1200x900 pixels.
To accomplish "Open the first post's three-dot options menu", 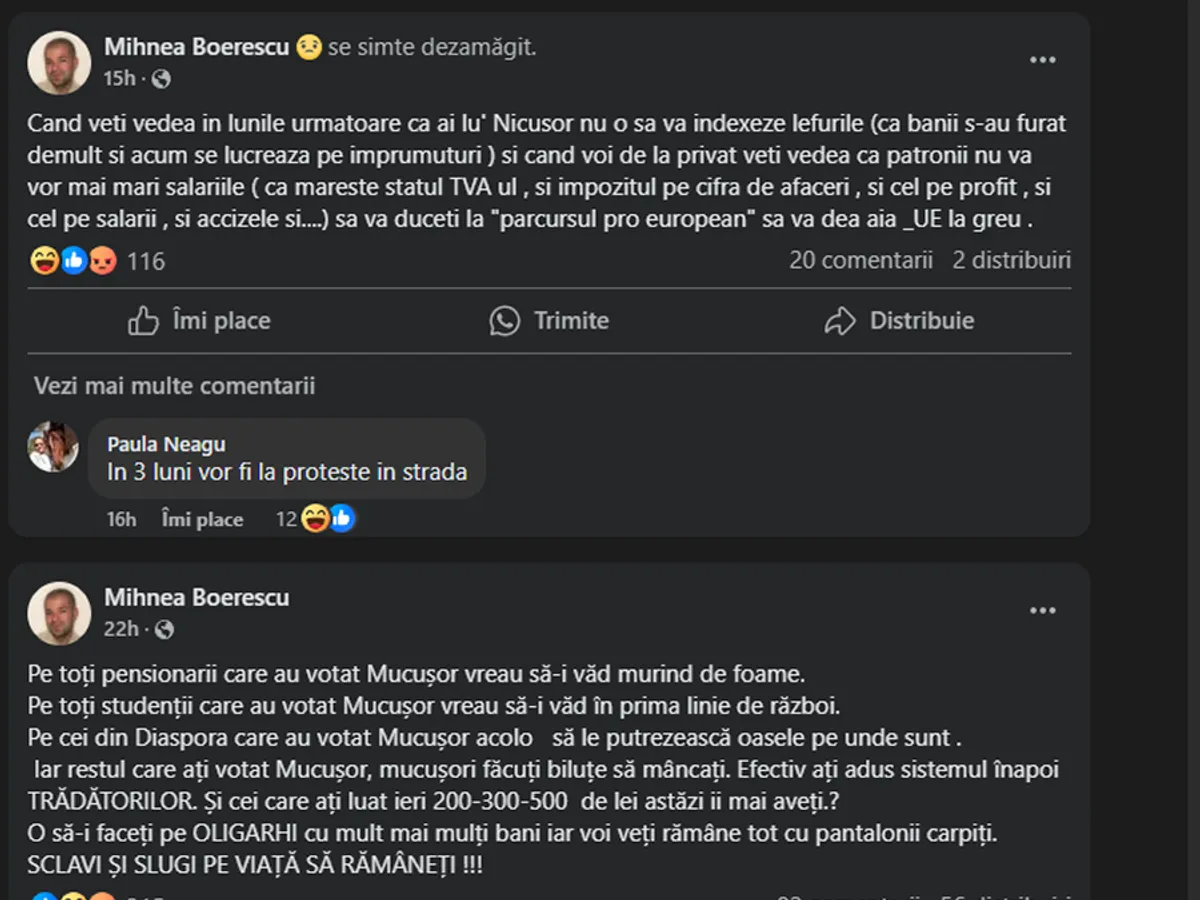I will [1043, 61].
